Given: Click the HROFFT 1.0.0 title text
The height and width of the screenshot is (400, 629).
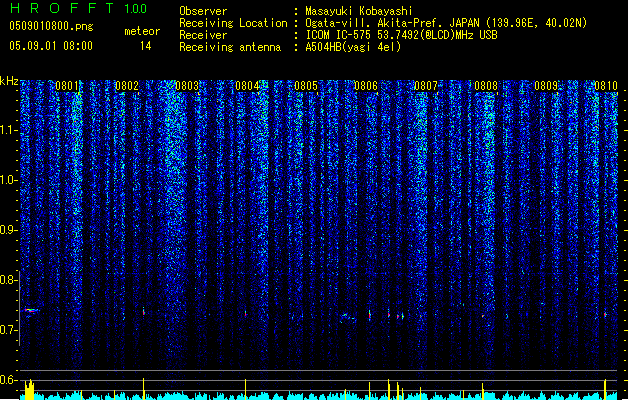Looking at the screenshot, I should [78, 8].
